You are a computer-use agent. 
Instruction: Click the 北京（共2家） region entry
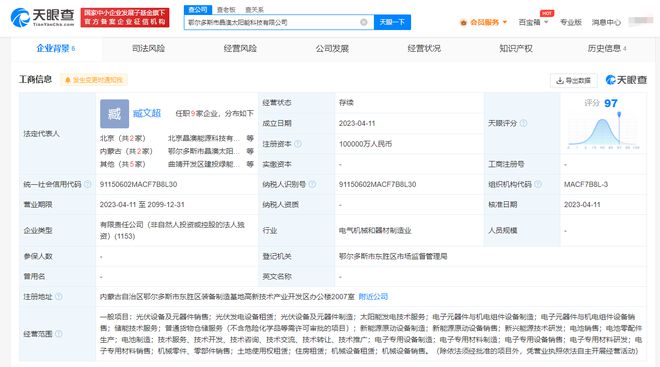click(x=122, y=138)
